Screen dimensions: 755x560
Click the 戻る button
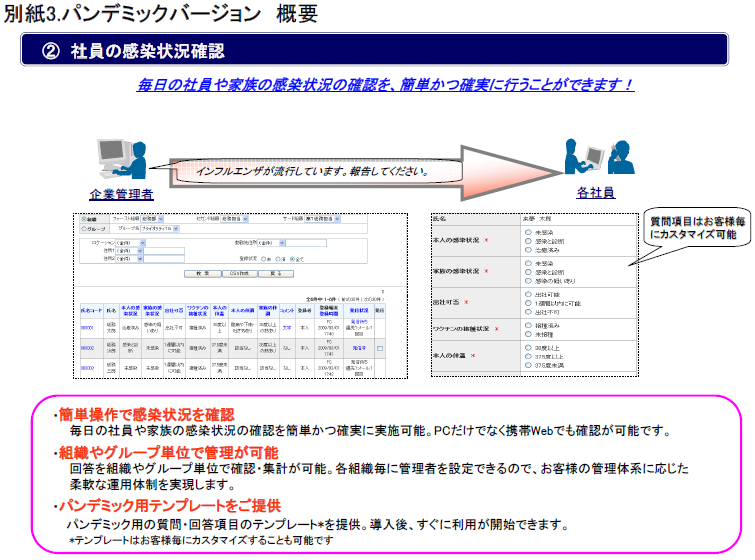click(x=276, y=273)
